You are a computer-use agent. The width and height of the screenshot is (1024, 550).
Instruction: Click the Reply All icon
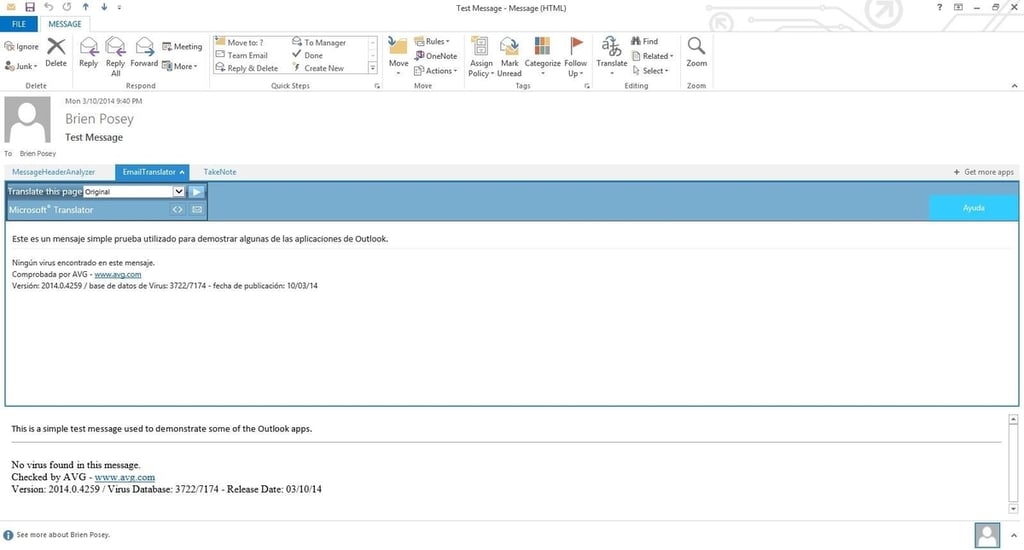pos(115,47)
